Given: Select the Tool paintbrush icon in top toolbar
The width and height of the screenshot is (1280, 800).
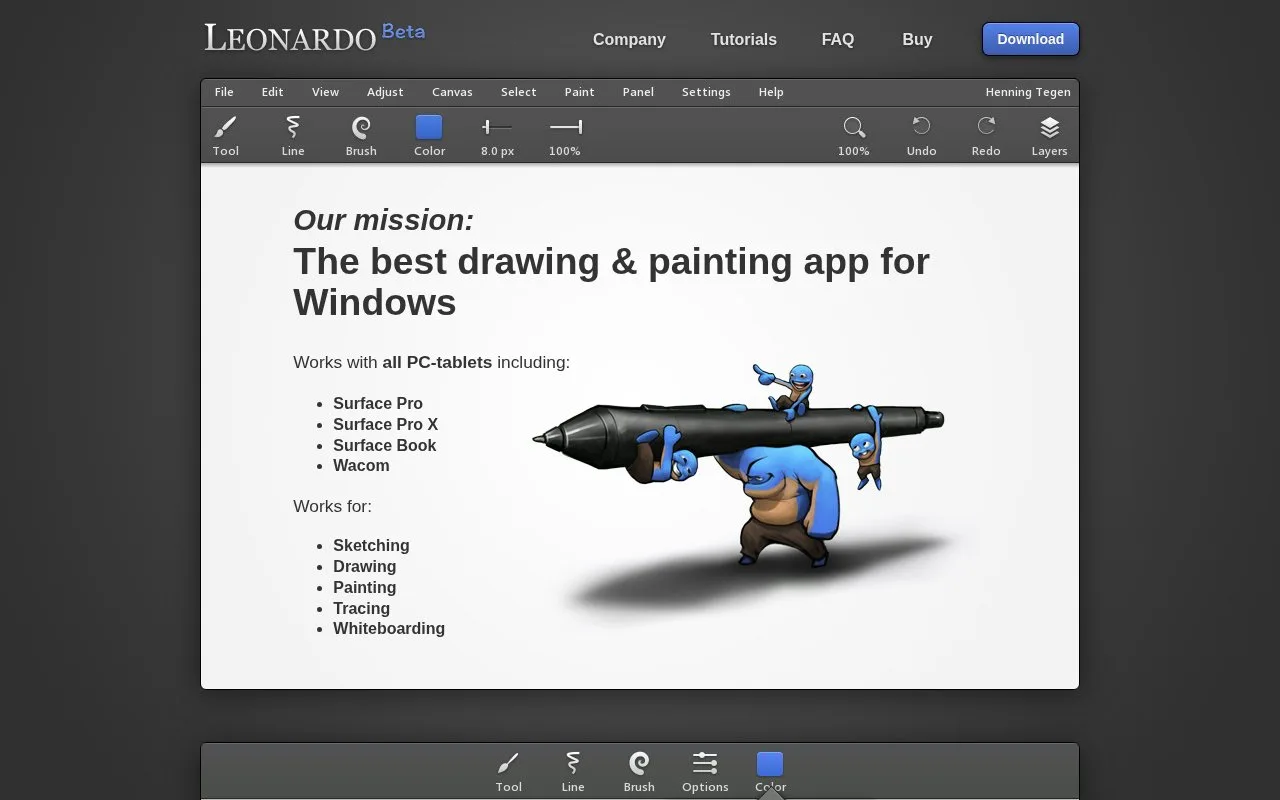Looking at the screenshot, I should click(x=225, y=127).
